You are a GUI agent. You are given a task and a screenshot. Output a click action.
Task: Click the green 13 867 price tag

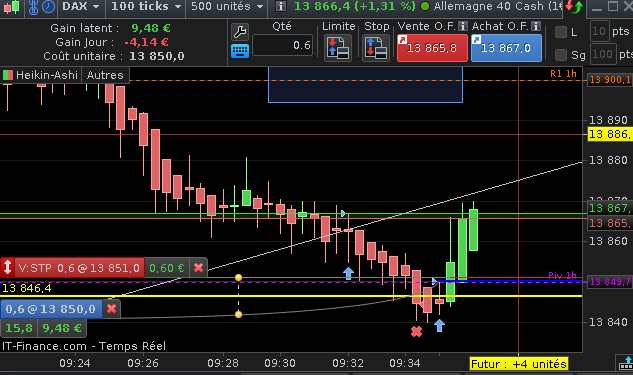point(610,208)
